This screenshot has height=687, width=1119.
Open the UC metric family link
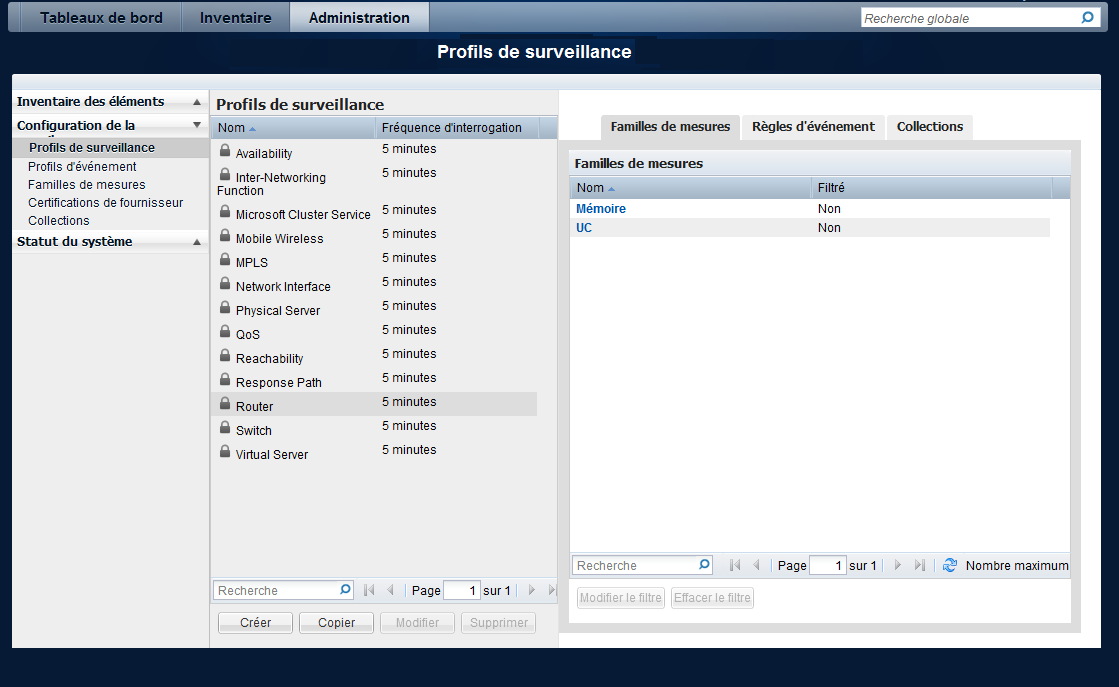click(x=584, y=228)
